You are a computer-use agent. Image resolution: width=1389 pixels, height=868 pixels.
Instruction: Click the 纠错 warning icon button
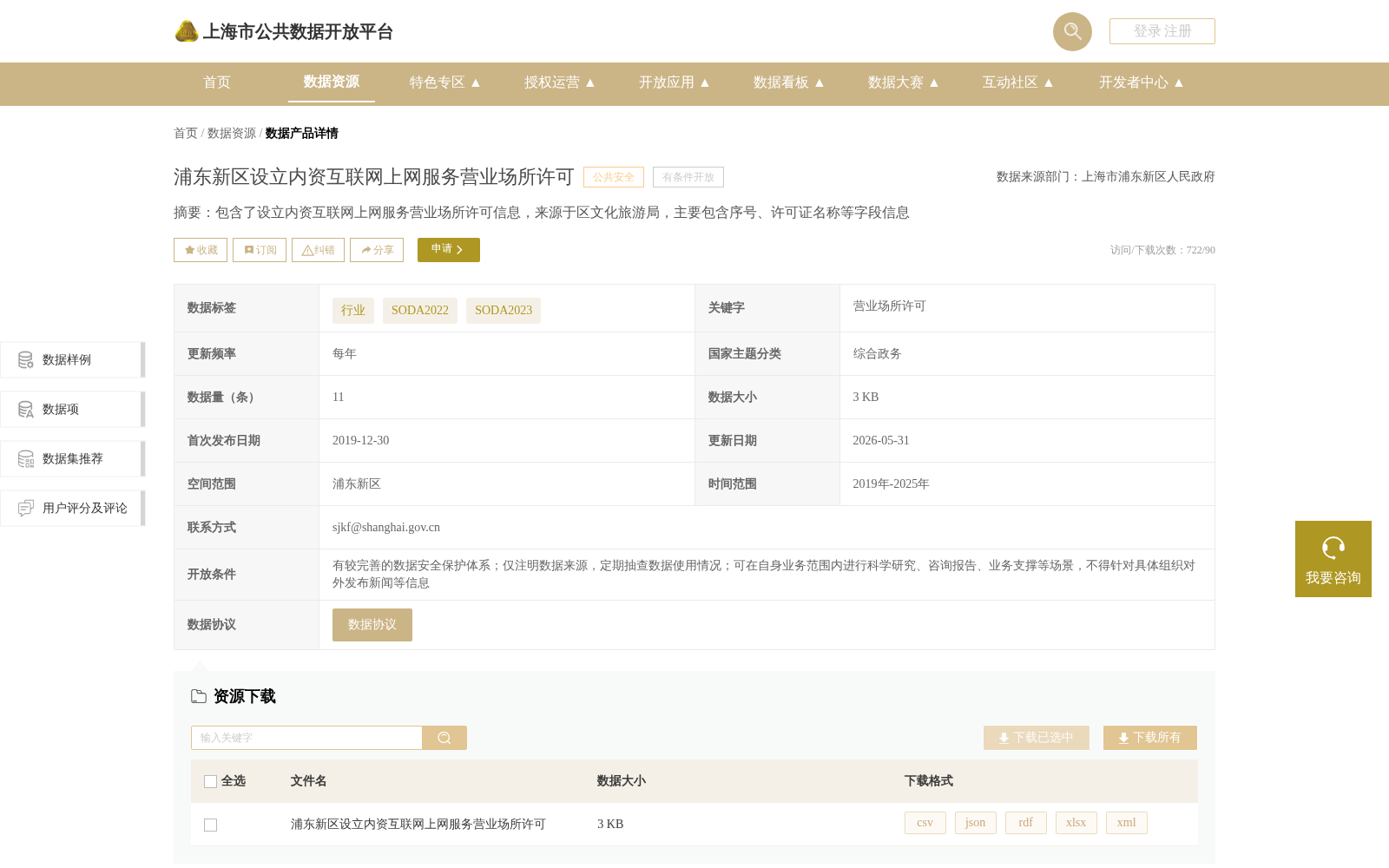click(x=318, y=250)
